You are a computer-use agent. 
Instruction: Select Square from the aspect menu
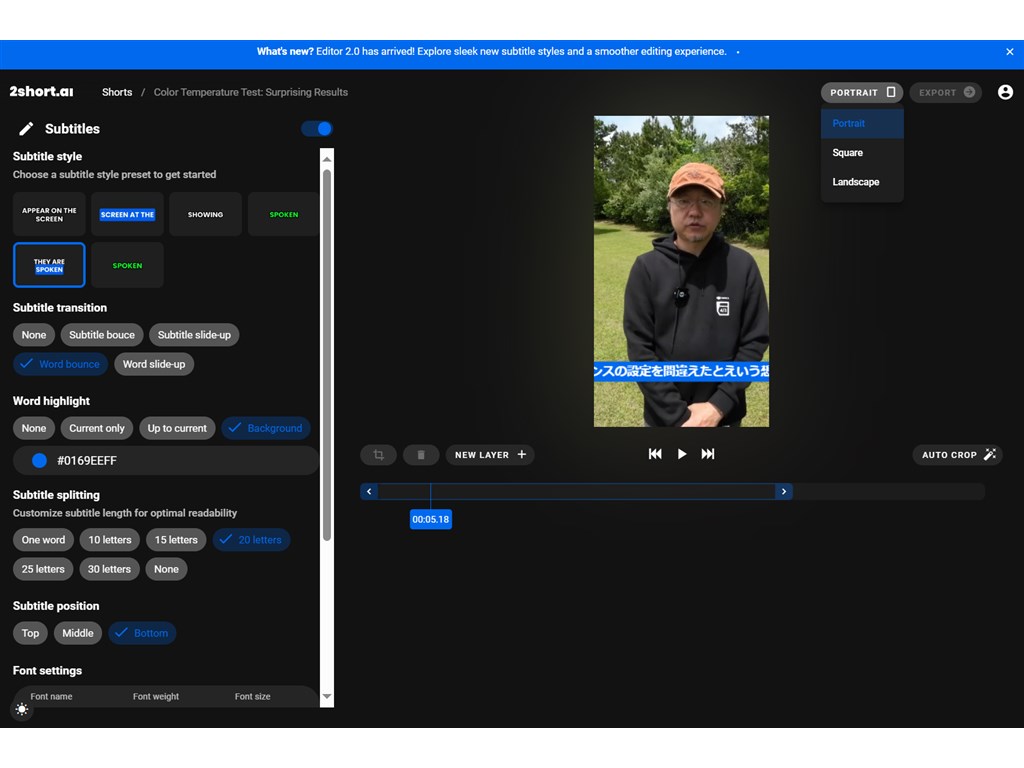click(x=862, y=153)
